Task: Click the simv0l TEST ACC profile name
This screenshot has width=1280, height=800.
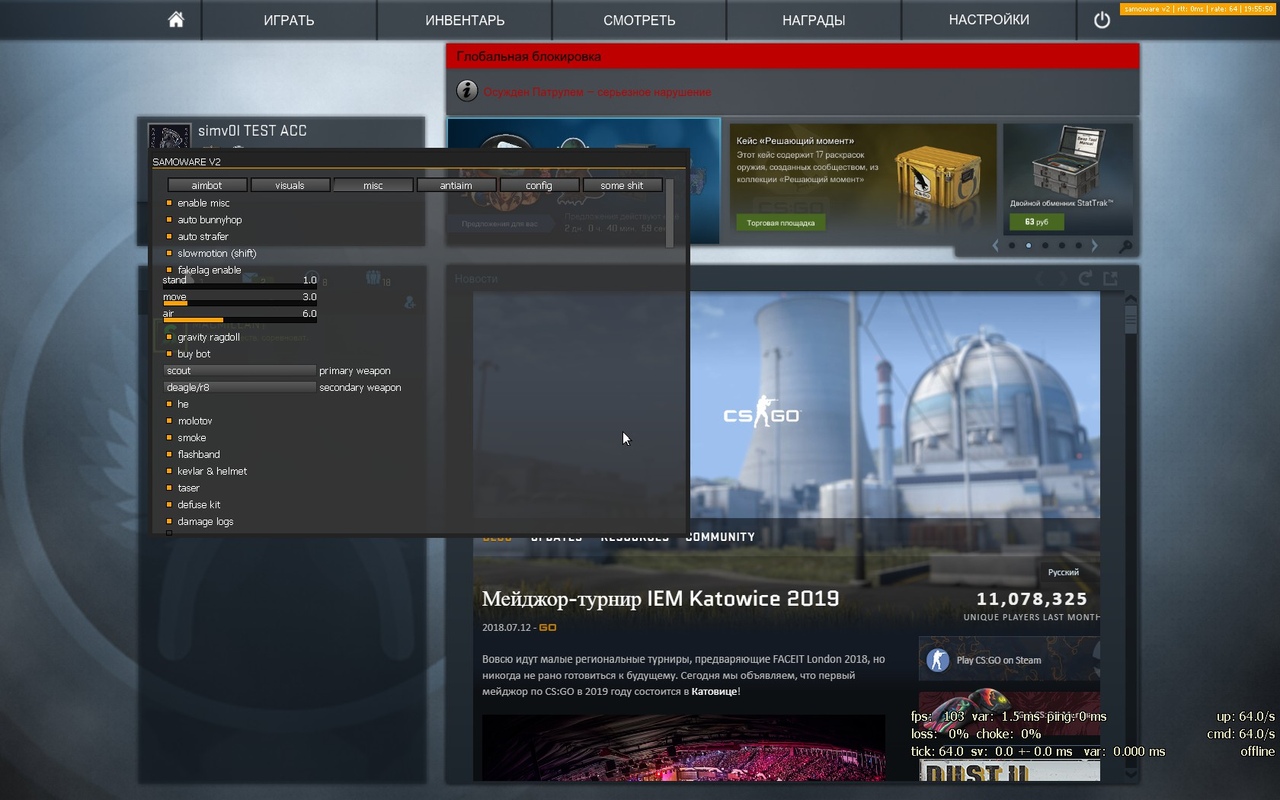Action: (252, 131)
